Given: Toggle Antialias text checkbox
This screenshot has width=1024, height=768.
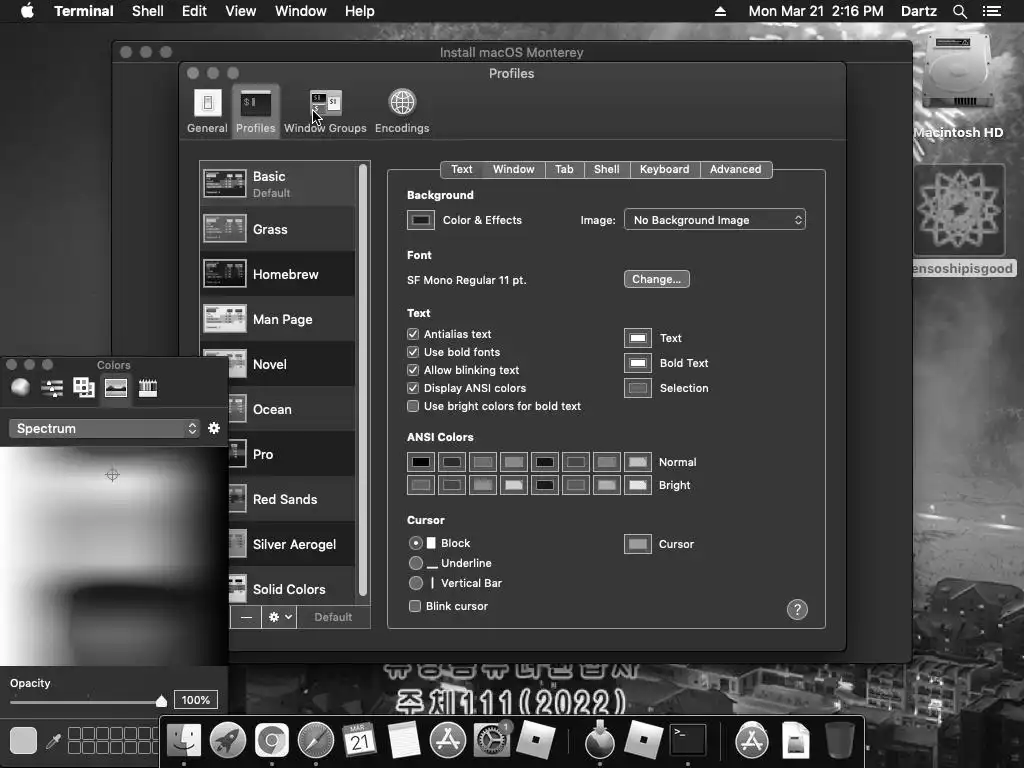Looking at the screenshot, I should coord(413,334).
